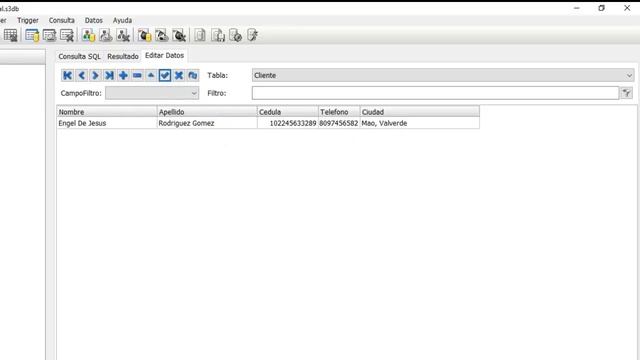Open the Consulta menu
The image size is (640, 360).
click(62, 20)
